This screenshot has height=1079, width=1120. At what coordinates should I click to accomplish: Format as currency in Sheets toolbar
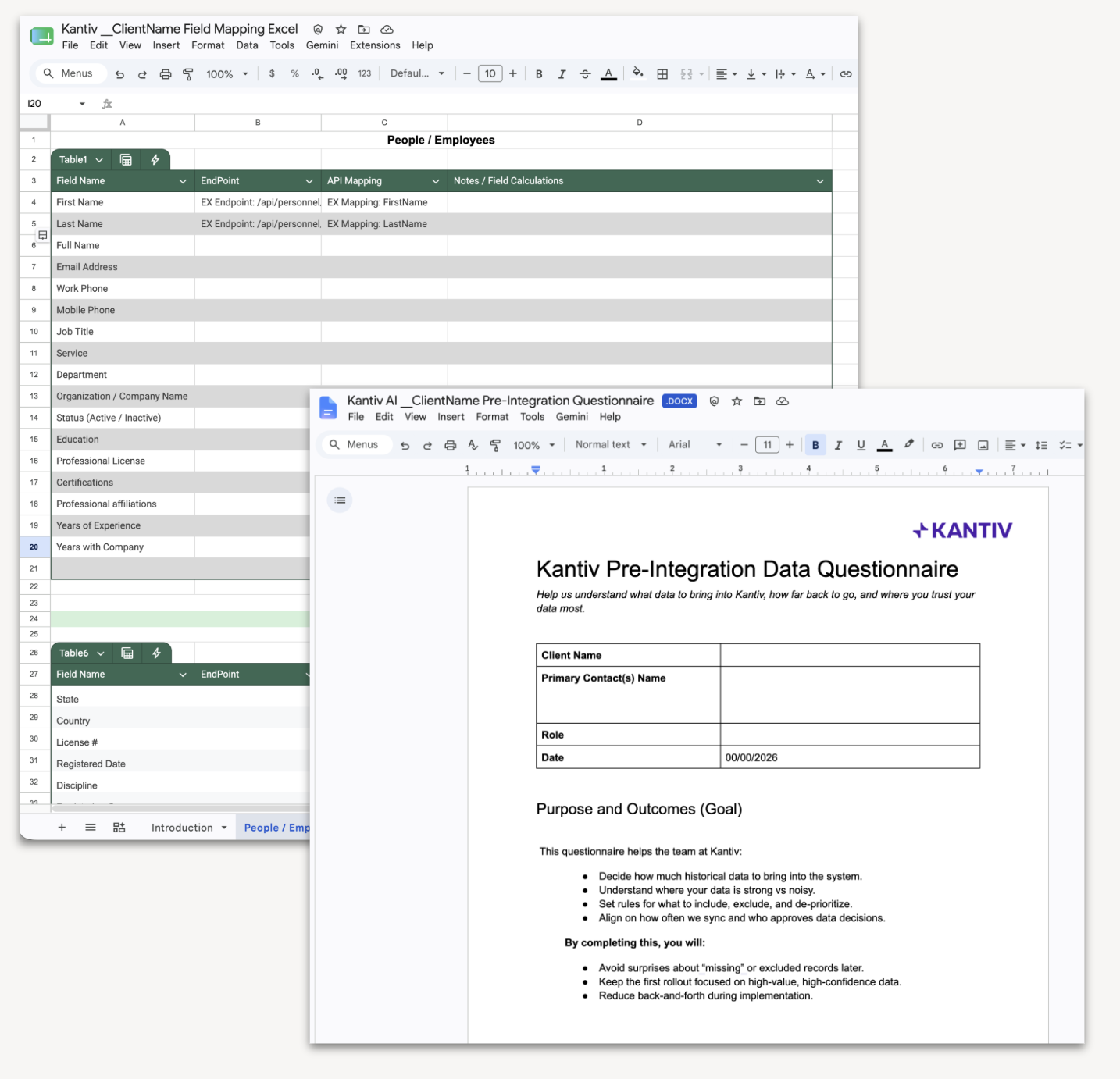pyautogui.click(x=272, y=73)
